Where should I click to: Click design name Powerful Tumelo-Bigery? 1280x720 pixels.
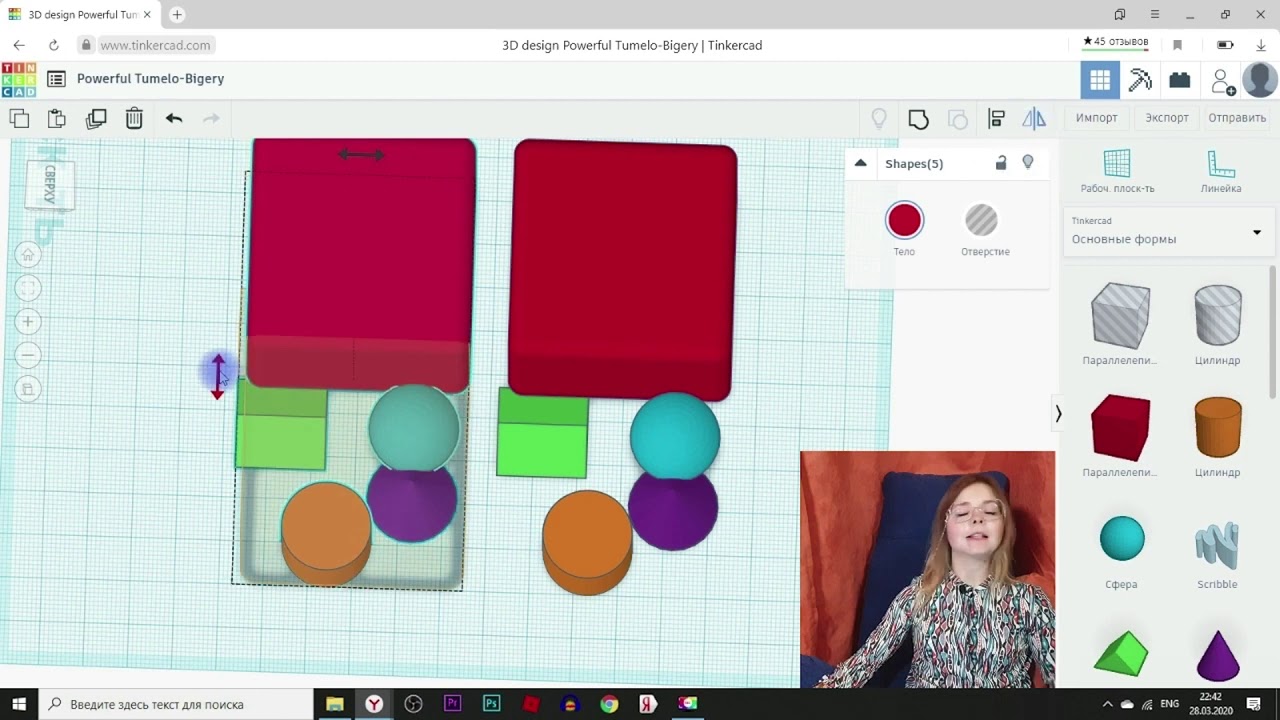[150, 79]
